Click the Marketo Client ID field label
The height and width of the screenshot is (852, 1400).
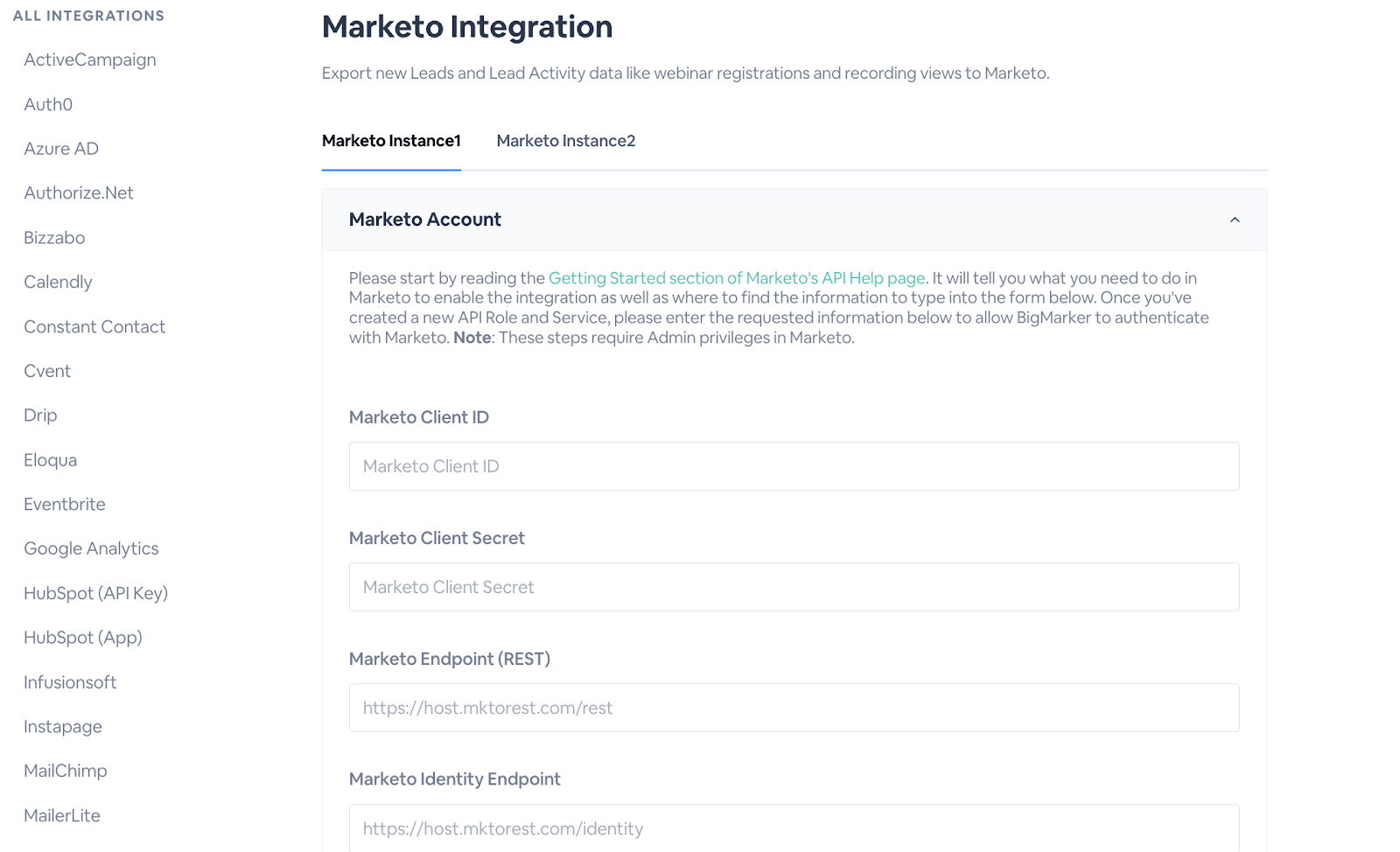pyautogui.click(x=419, y=417)
